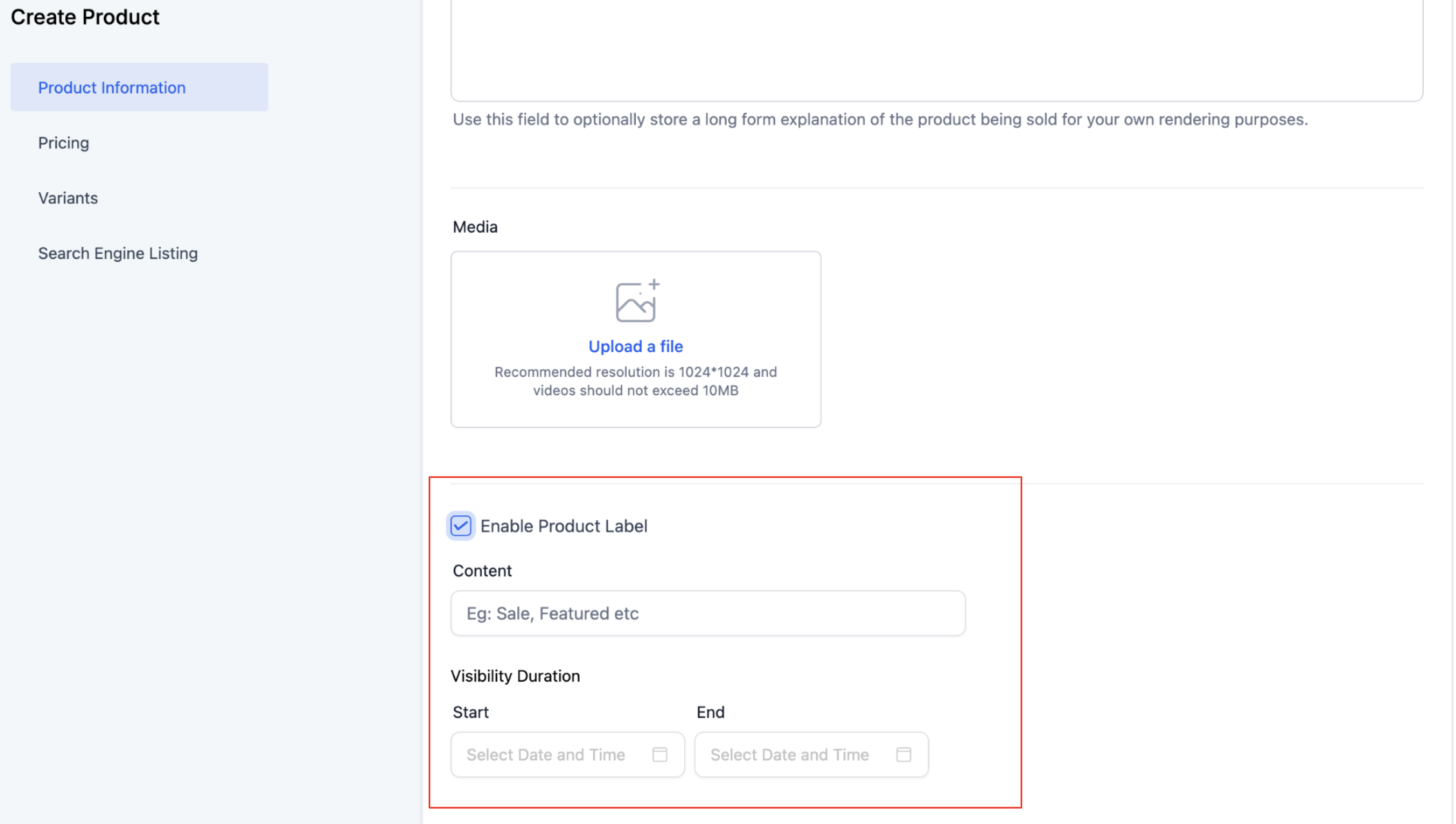
Task: Uncheck the Enable Product Label checkbox
Action: click(x=460, y=525)
